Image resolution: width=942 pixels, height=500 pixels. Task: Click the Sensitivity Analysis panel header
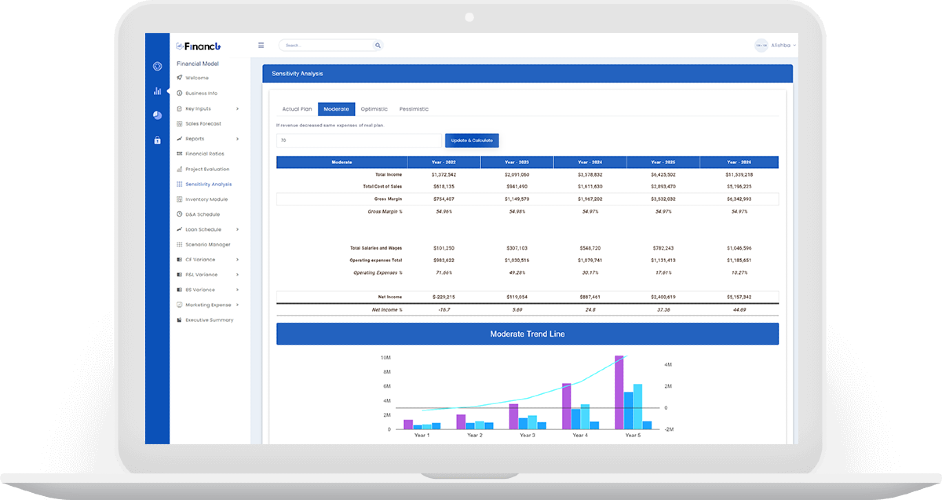[x=527, y=73]
